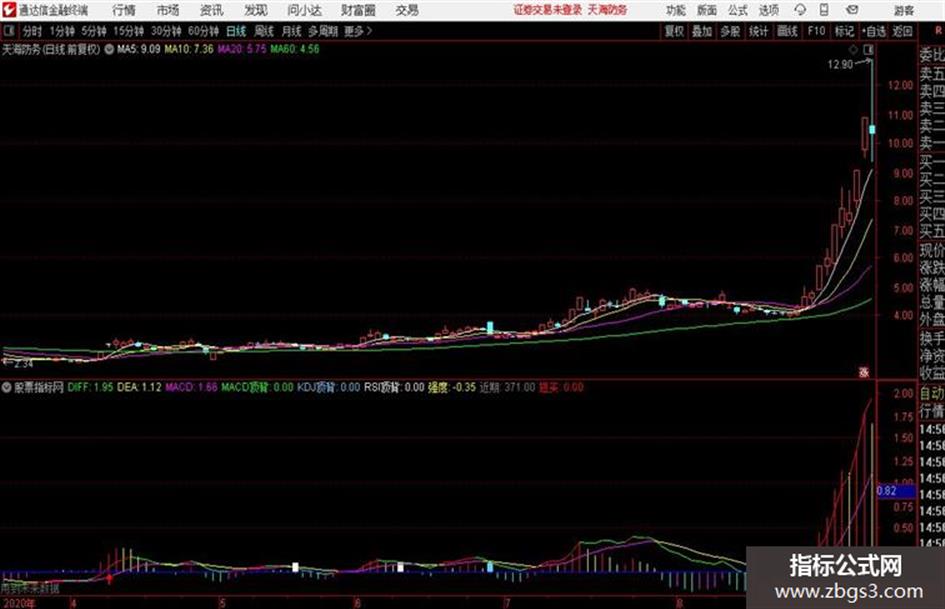Add to watchlist with 自选 button
The height and width of the screenshot is (609, 945).
873,31
